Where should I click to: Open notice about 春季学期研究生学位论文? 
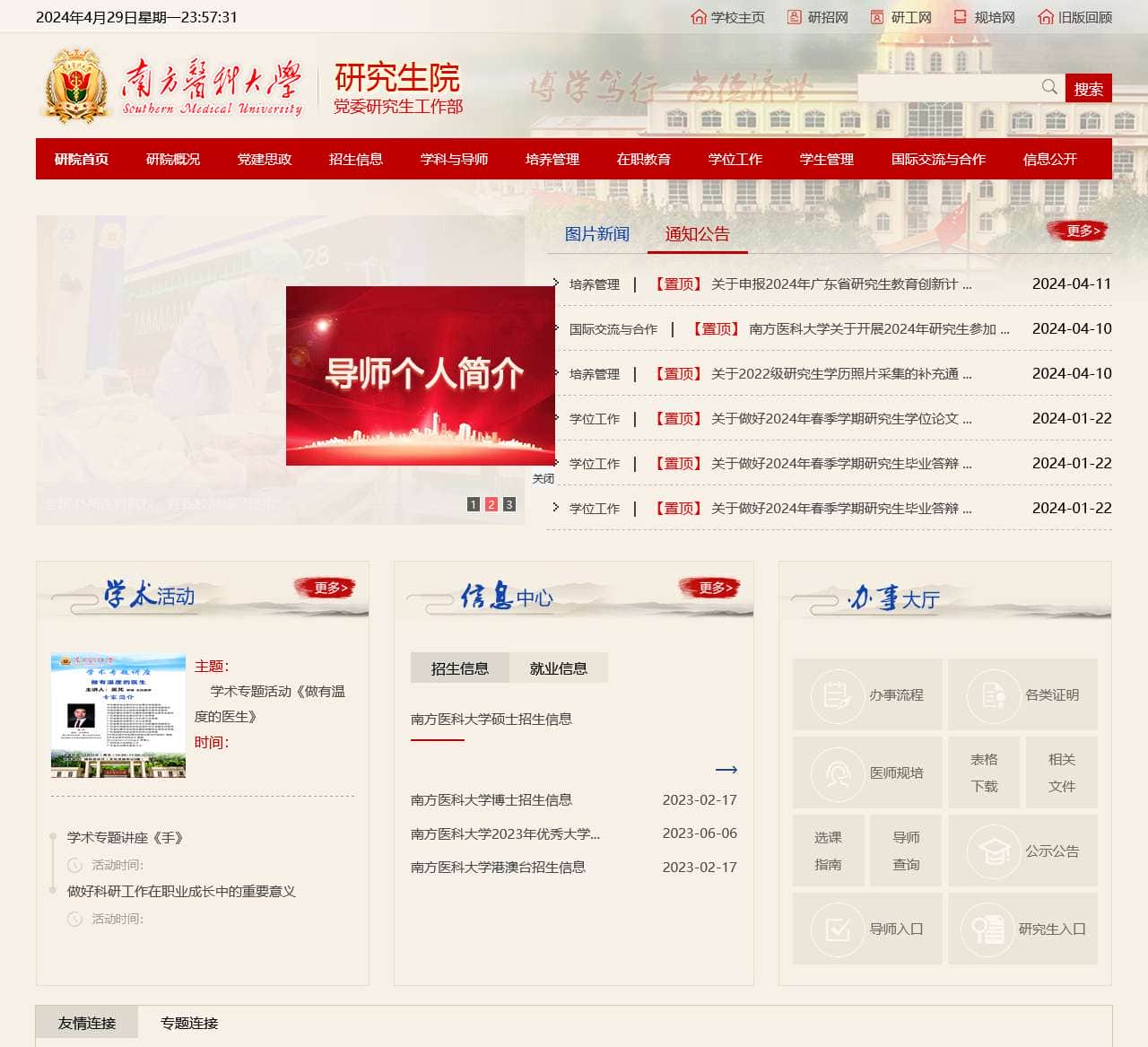[841, 419]
